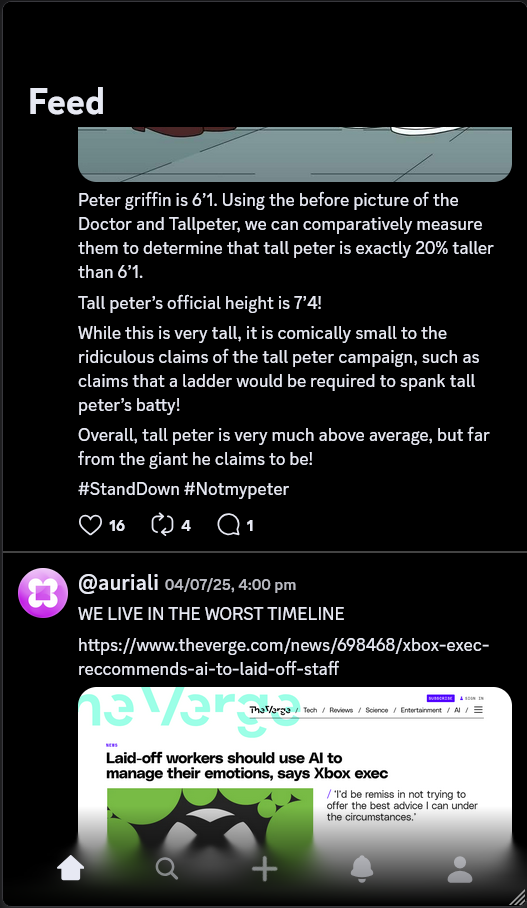View @auriali's avatar profile picture
Image resolution: width=527 pixels, height=908 pixels.
43,593
